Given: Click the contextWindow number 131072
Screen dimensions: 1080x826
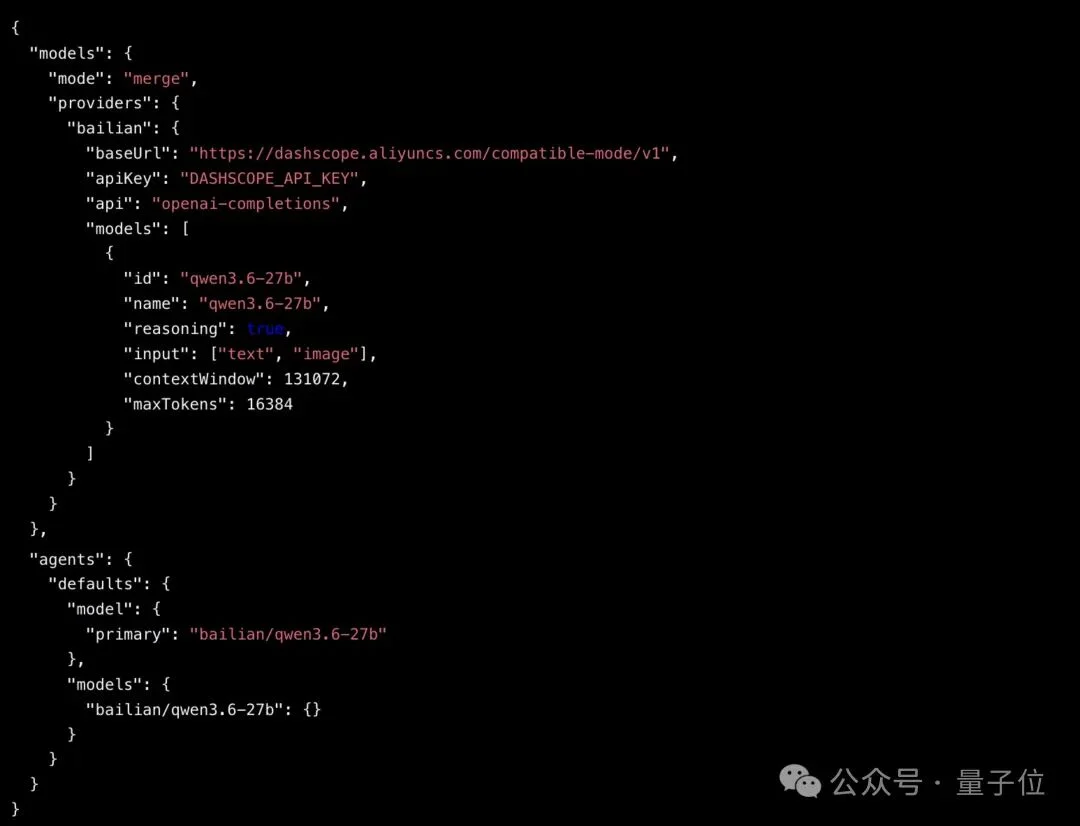Looking at the screenshot, I should (x=312, y=379).
